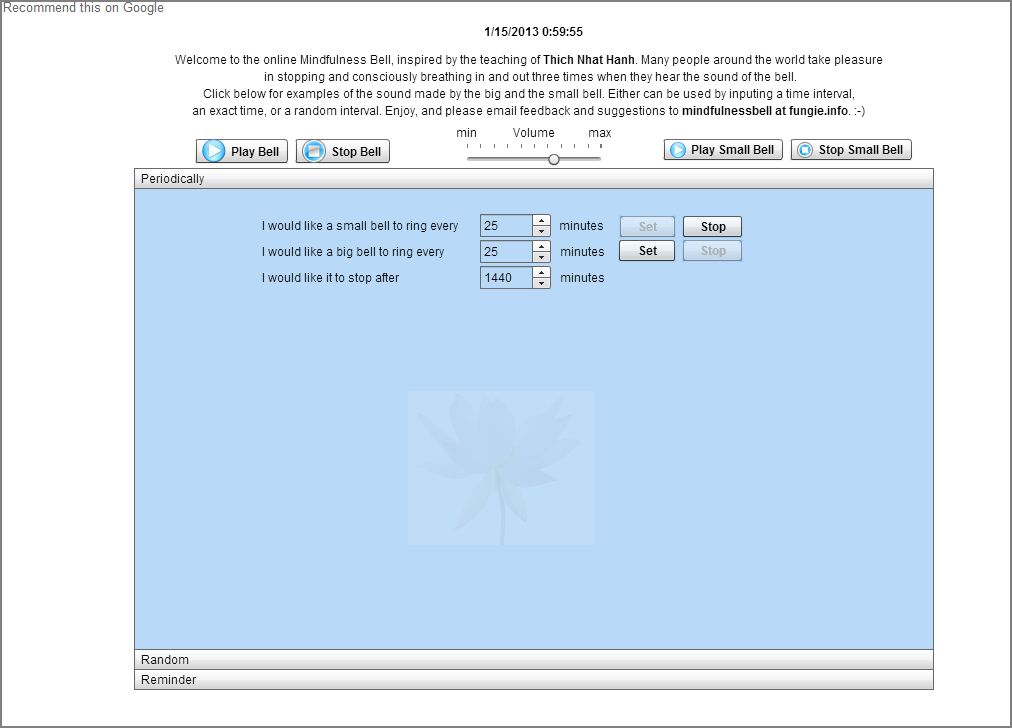Decrease small bell interval with down arrow
Viewport: 1012px width, 728px height.
[541, 232]
